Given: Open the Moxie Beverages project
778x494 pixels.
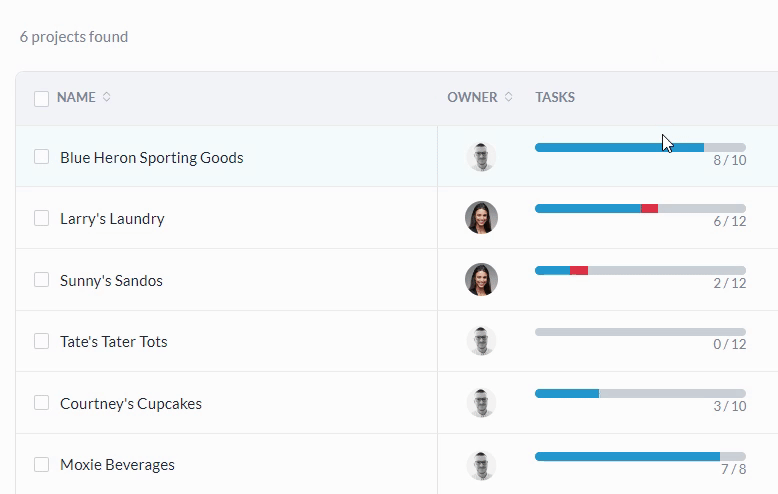Looking at the screenshot, I should (117, 465).
